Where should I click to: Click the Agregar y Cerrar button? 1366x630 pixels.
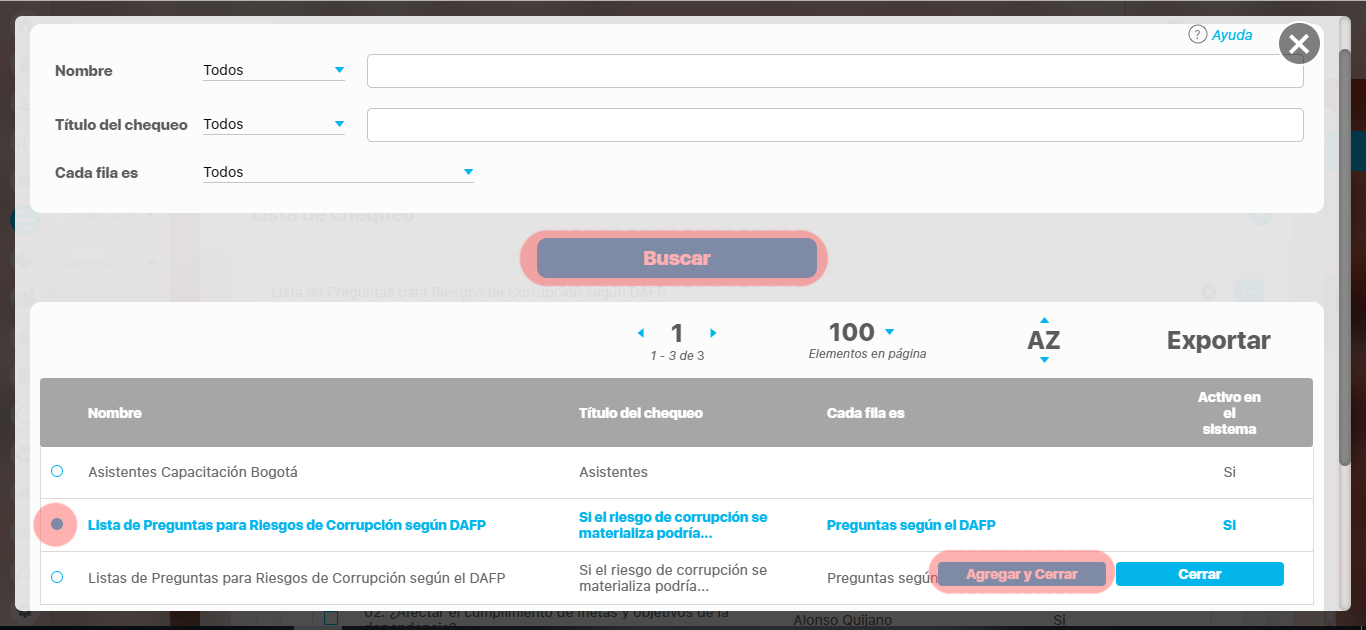point(1021,574)
